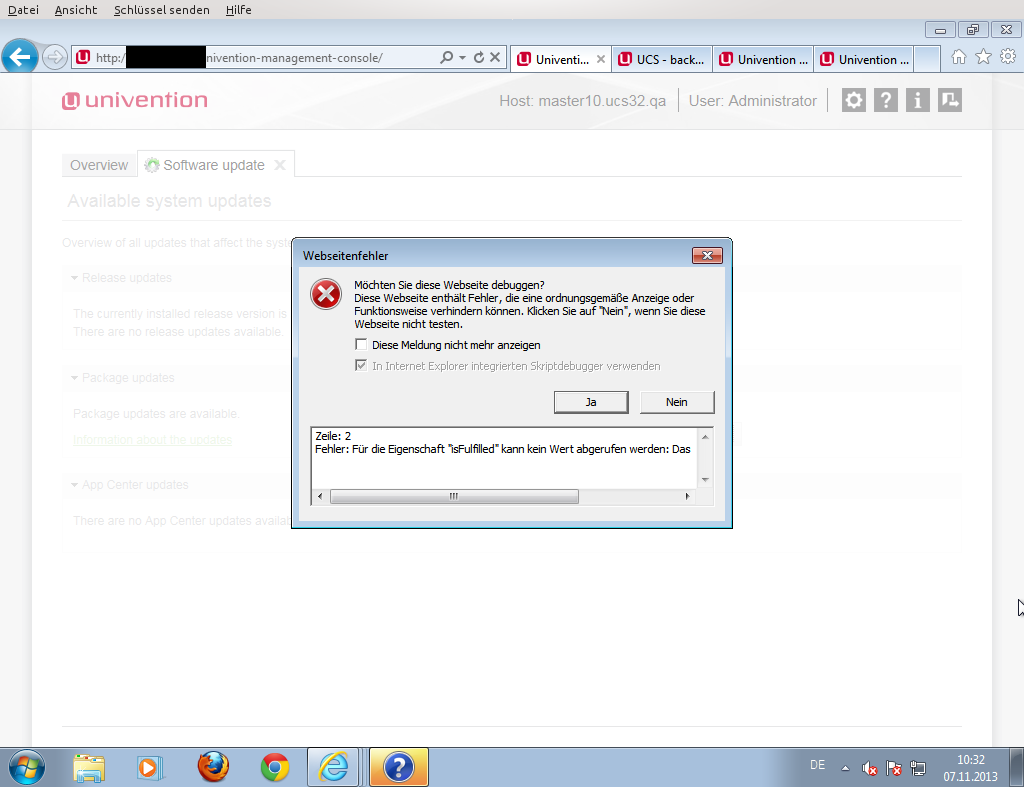Click the Ja button in dialog

[591, 401]
